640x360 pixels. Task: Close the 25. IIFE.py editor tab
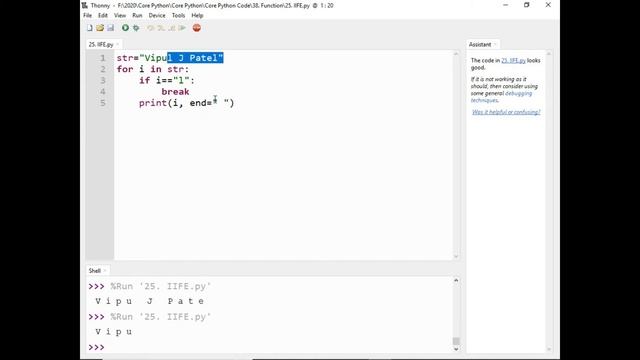click(x=118, y=44)
